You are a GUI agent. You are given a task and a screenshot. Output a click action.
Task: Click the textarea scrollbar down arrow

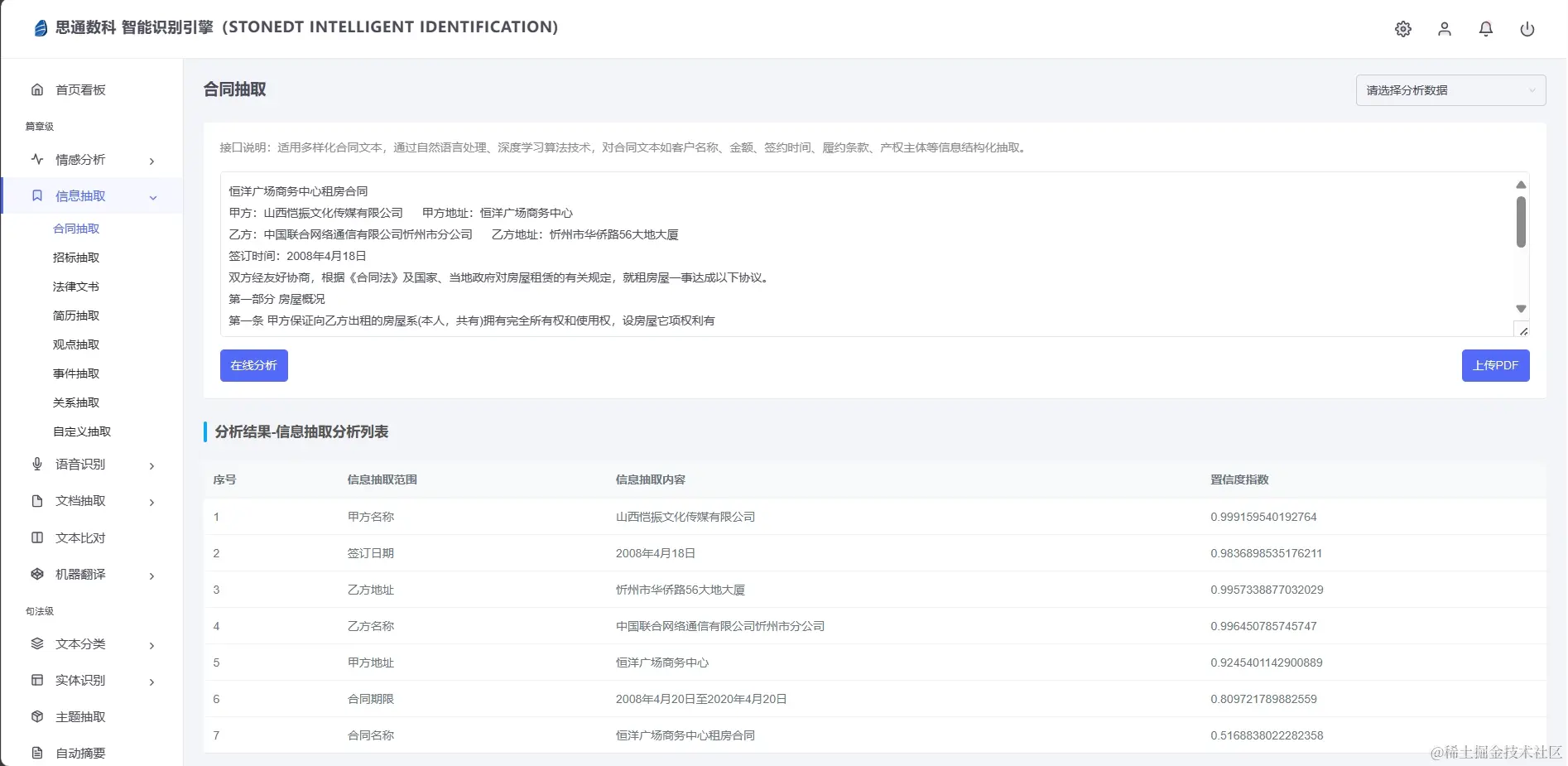(x=1521, y=309)
